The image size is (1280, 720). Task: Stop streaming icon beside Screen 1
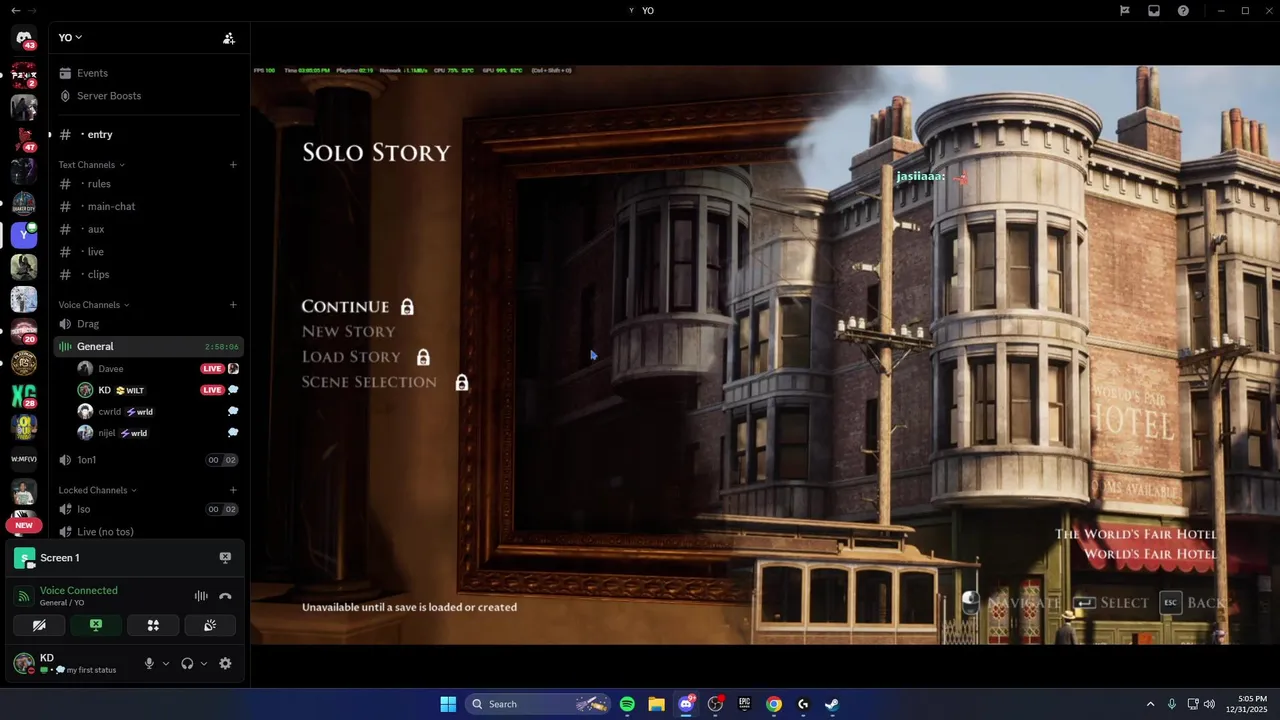point(225,558)
